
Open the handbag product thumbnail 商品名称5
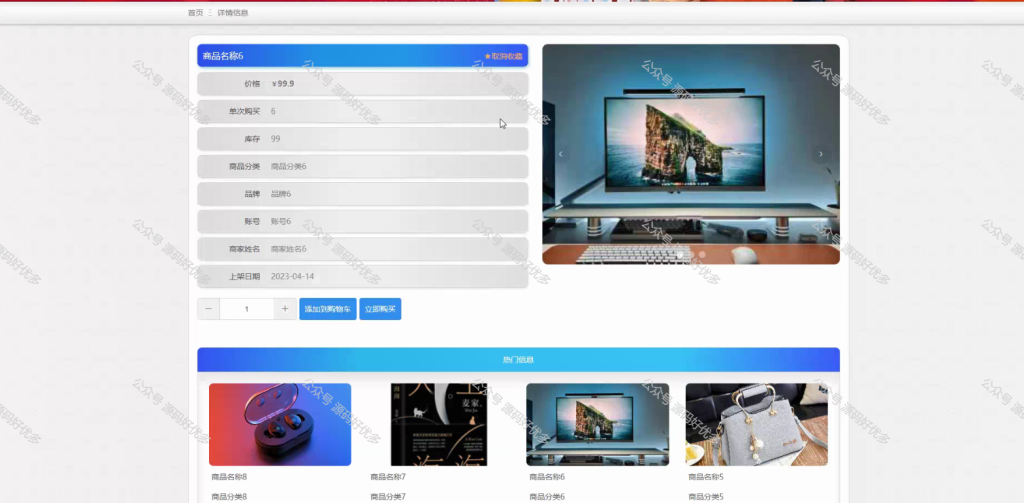tap(757, 425)
